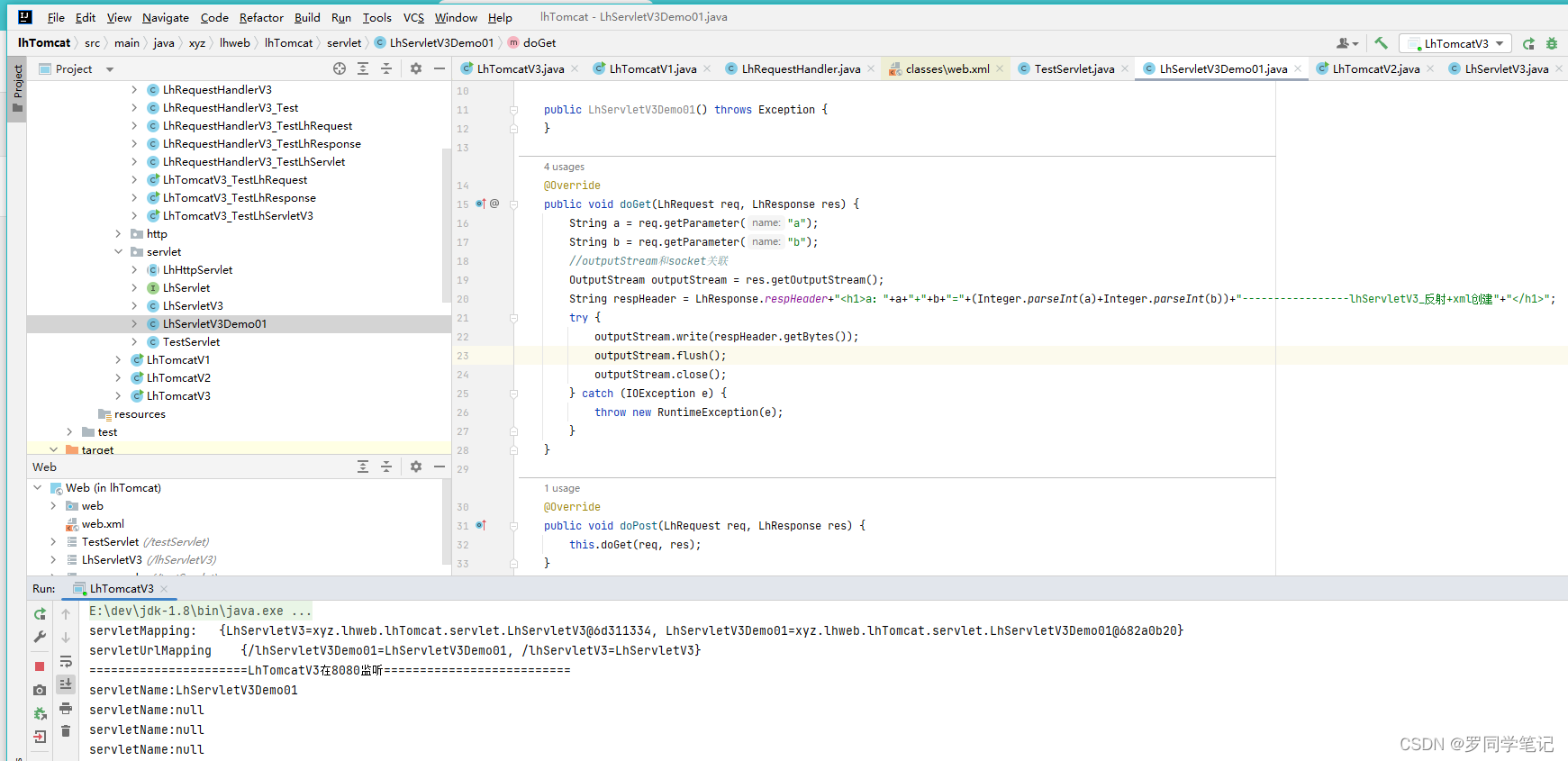Viewport: 1568px width, 761px height.
Task: Click the Exit icon in Run panel
Action: point(40,737)
